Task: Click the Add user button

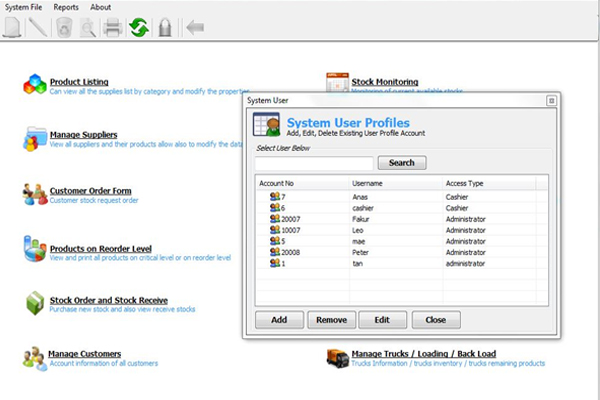Action: point(279,320)
